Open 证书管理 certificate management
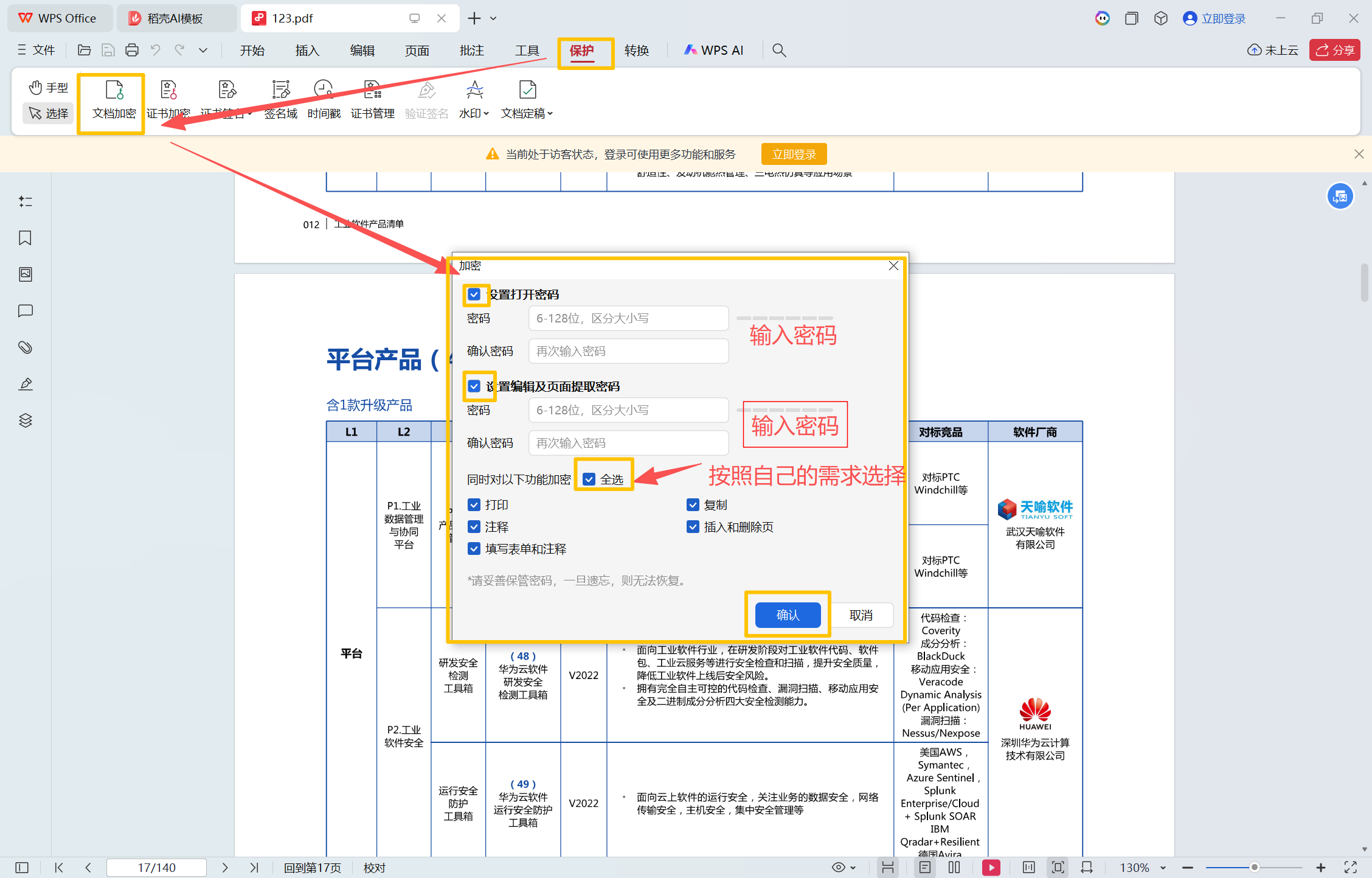 372,91
